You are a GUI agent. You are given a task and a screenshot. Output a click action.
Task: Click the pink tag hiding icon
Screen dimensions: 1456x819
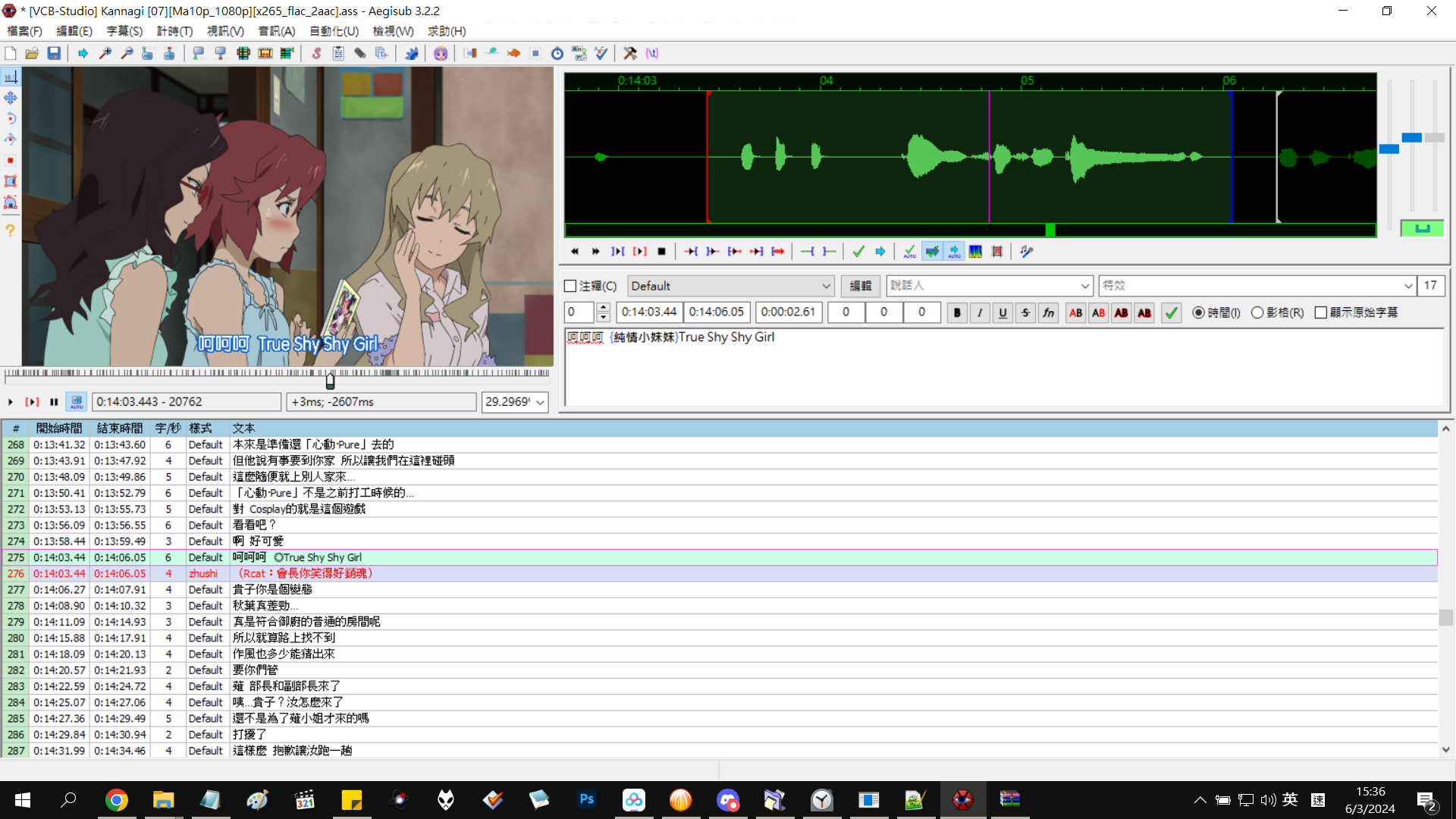click(652, 53)
